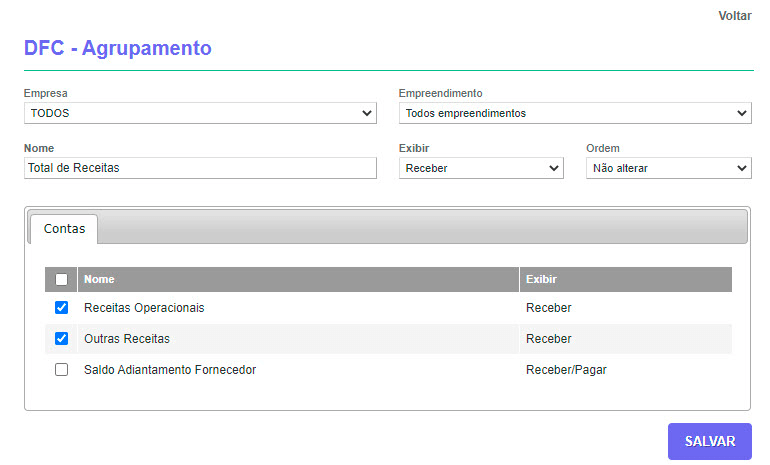Screen dimensions: 770x465
Task: Click the DFC - Agrupamento page title
Action: (117, 47)
